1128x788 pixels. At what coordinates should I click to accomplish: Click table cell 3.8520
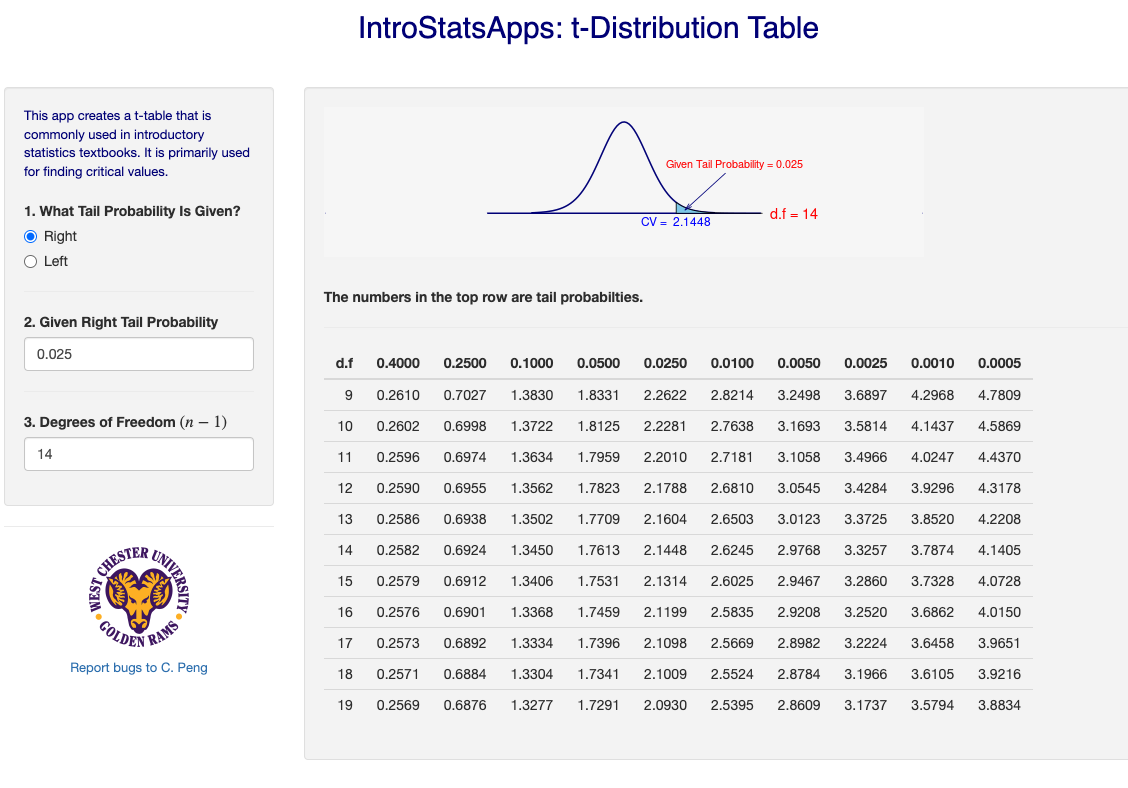932,520
